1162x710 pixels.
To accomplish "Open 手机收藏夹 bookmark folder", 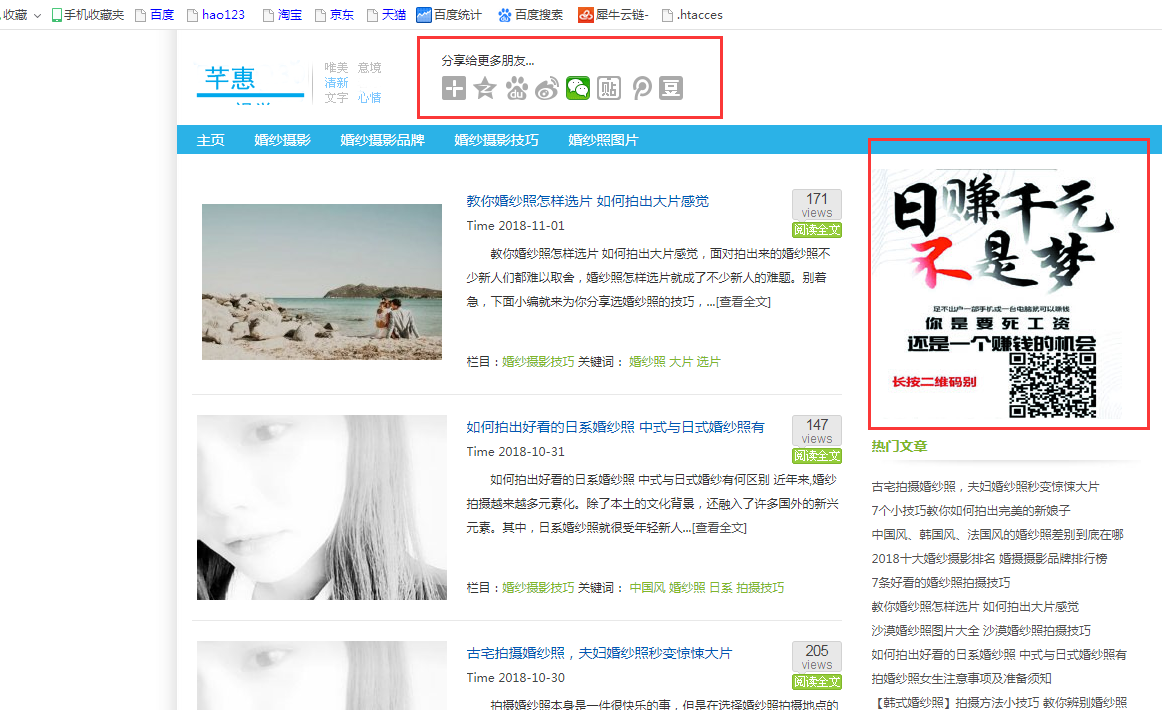I will [x=87, y=15].
